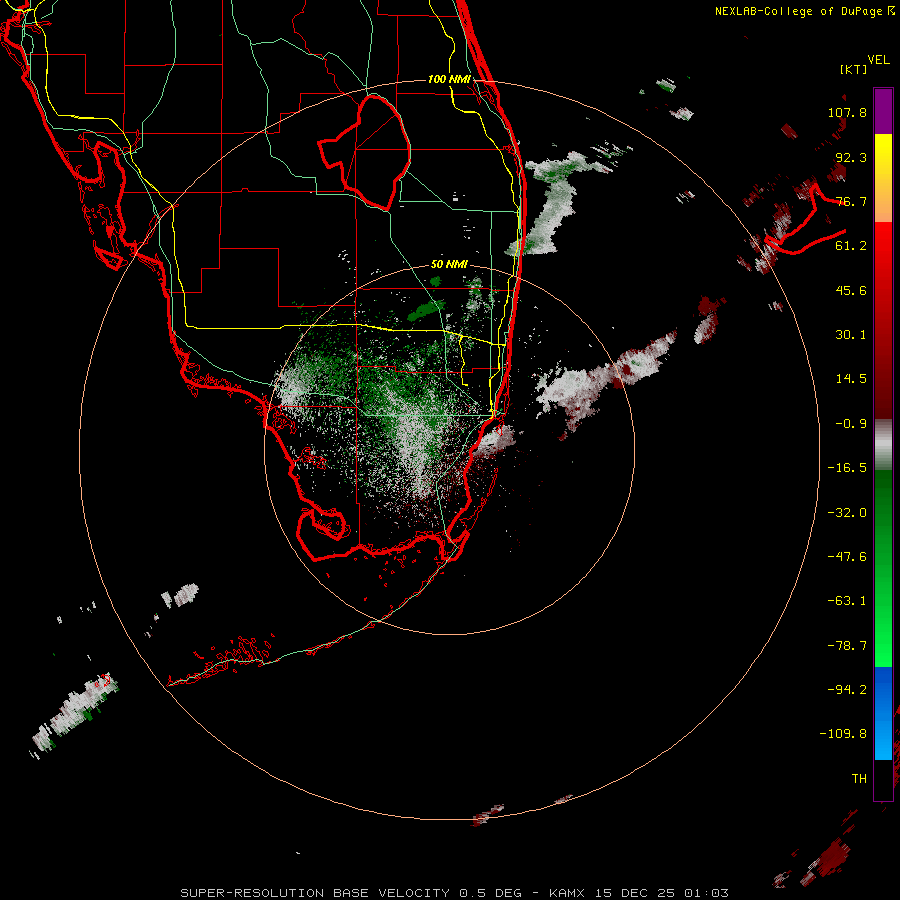Click the 50 NMI range ring label
900x900 pixels.
pyautogui.click(x=449, y=265)
